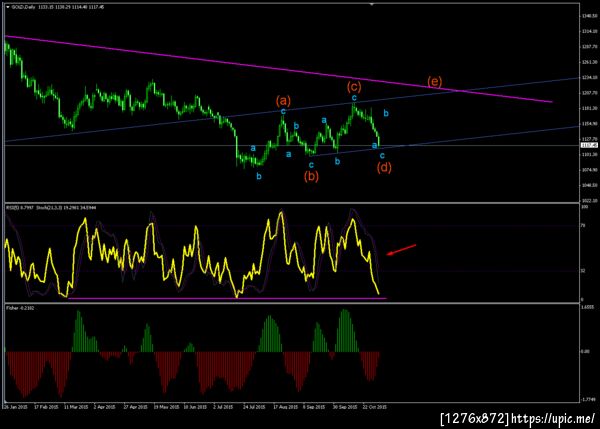Viewport: 600px width, 429px height.
Task: Click the -1.7749 value on Fisher scale
Action: [x=589, y=399]
